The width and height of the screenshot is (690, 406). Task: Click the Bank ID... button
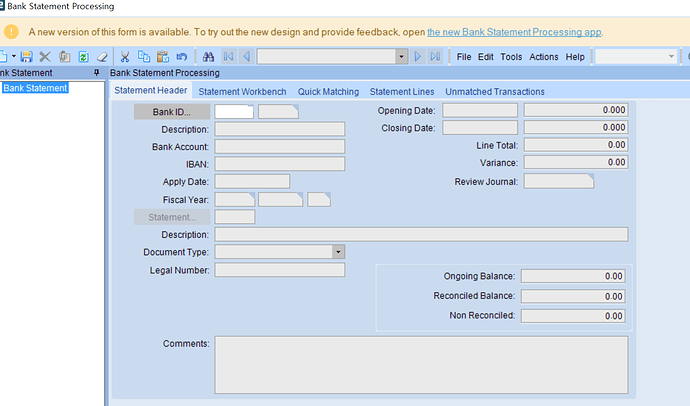(171, 111)
